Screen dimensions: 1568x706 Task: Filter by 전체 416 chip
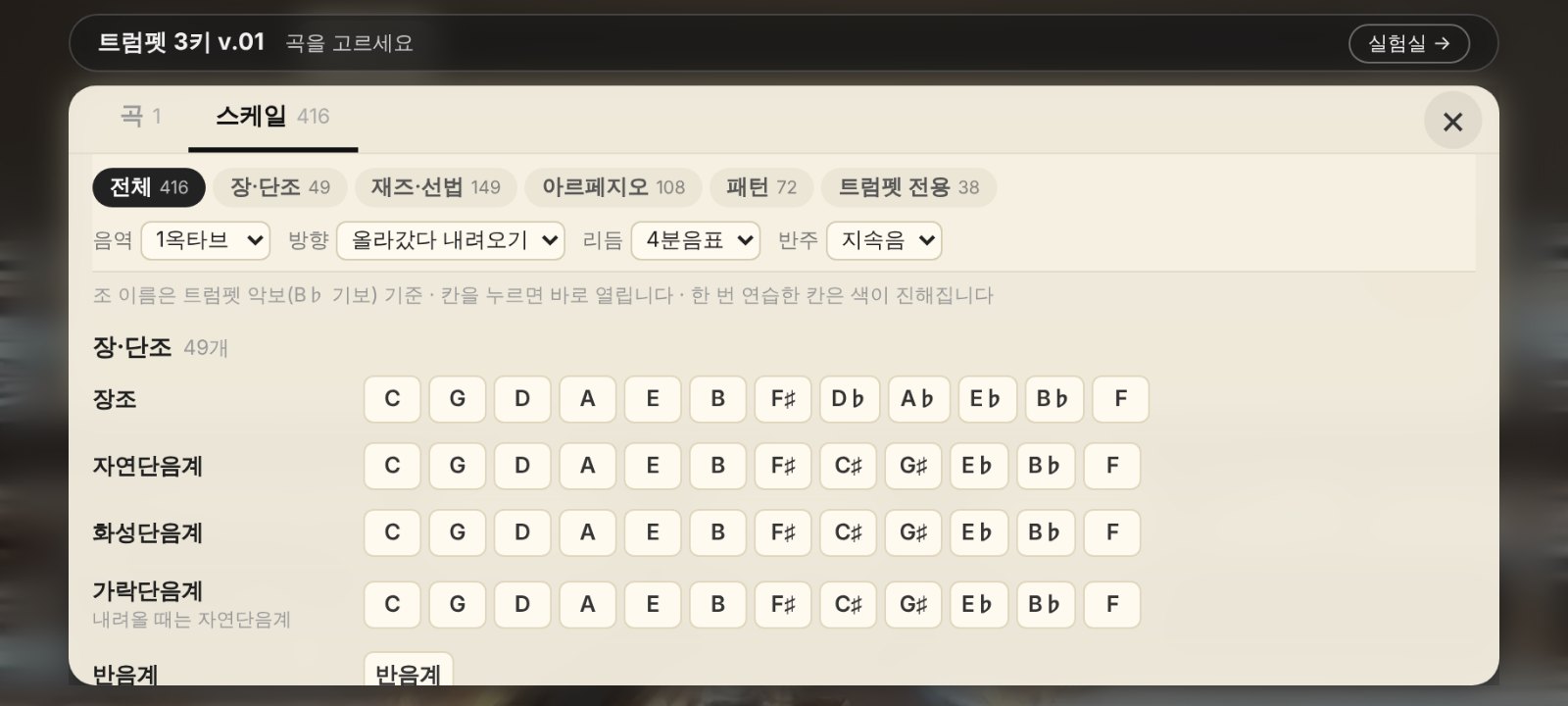pyautogui.click(x=149, y=187)
